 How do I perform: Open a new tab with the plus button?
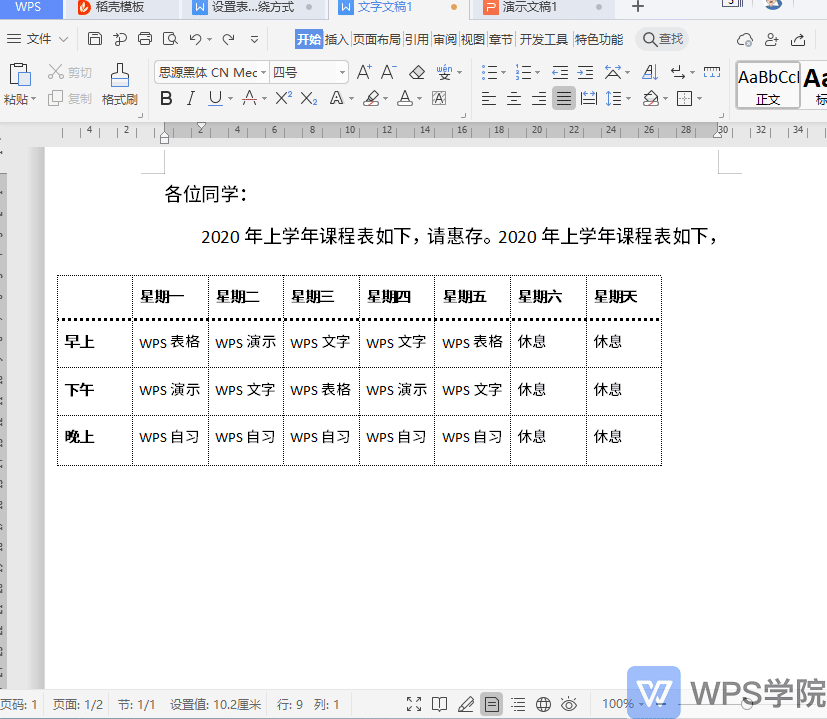tap(638, 7)
